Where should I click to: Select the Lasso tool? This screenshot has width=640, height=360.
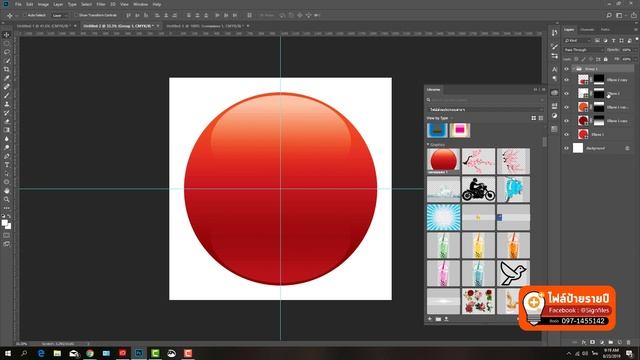click(x=7, y=52)
